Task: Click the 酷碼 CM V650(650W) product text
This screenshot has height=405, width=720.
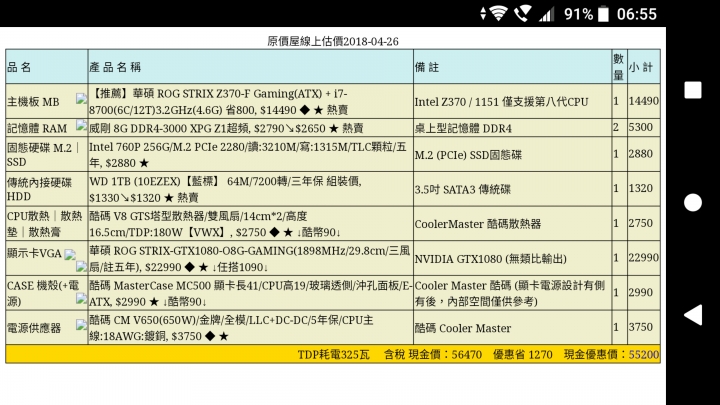Action: (231, 328)
